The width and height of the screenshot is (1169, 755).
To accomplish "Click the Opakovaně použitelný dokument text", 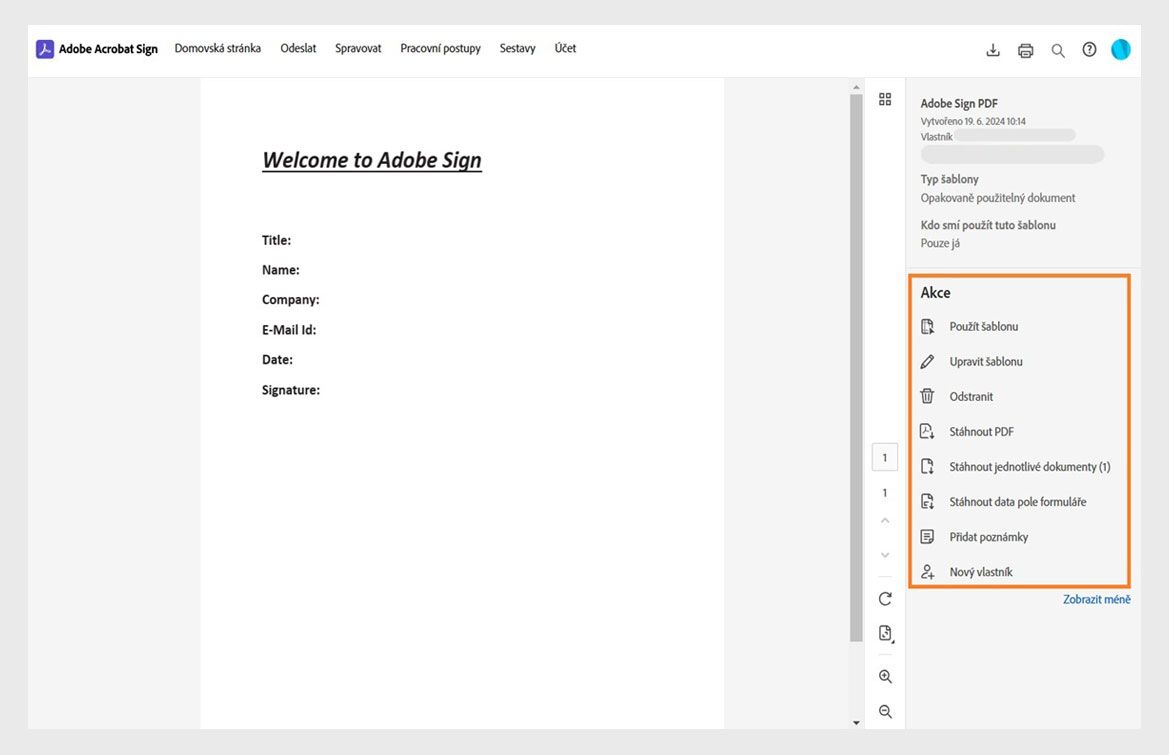I will pos(998,198).
